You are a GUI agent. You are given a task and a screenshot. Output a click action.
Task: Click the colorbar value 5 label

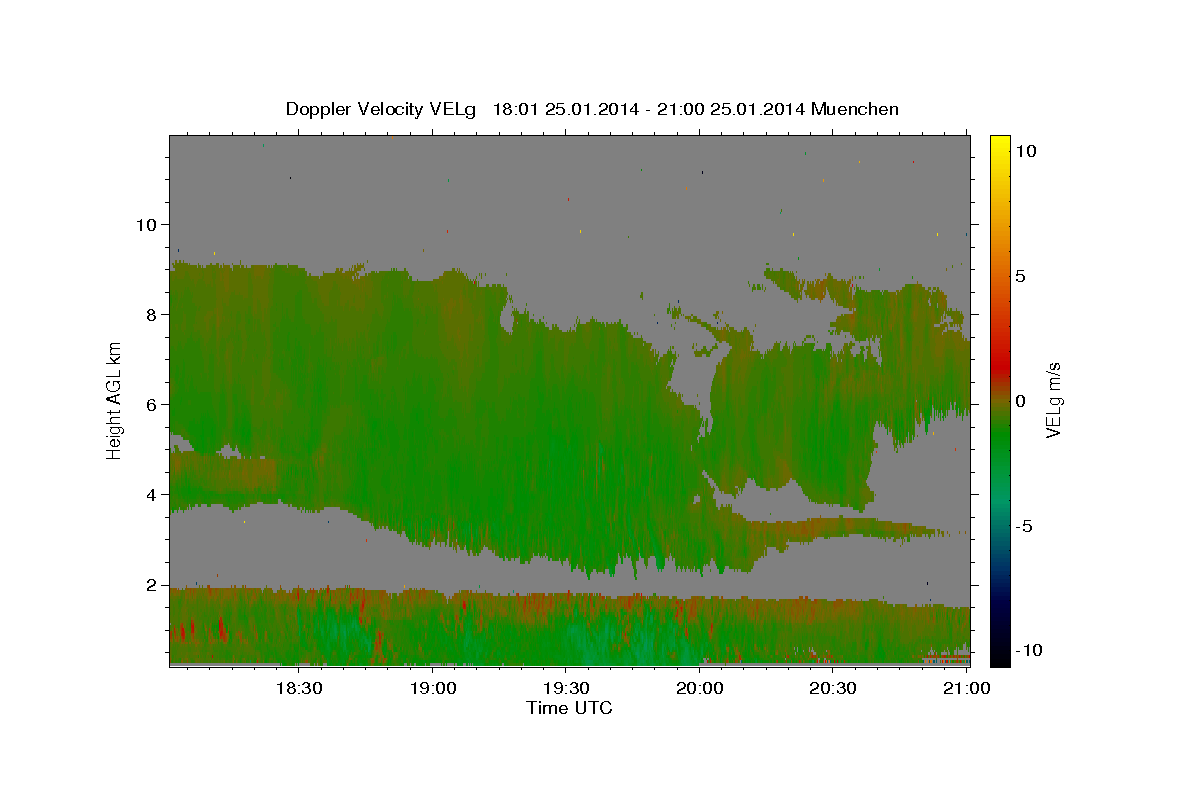pos(1020,276)
